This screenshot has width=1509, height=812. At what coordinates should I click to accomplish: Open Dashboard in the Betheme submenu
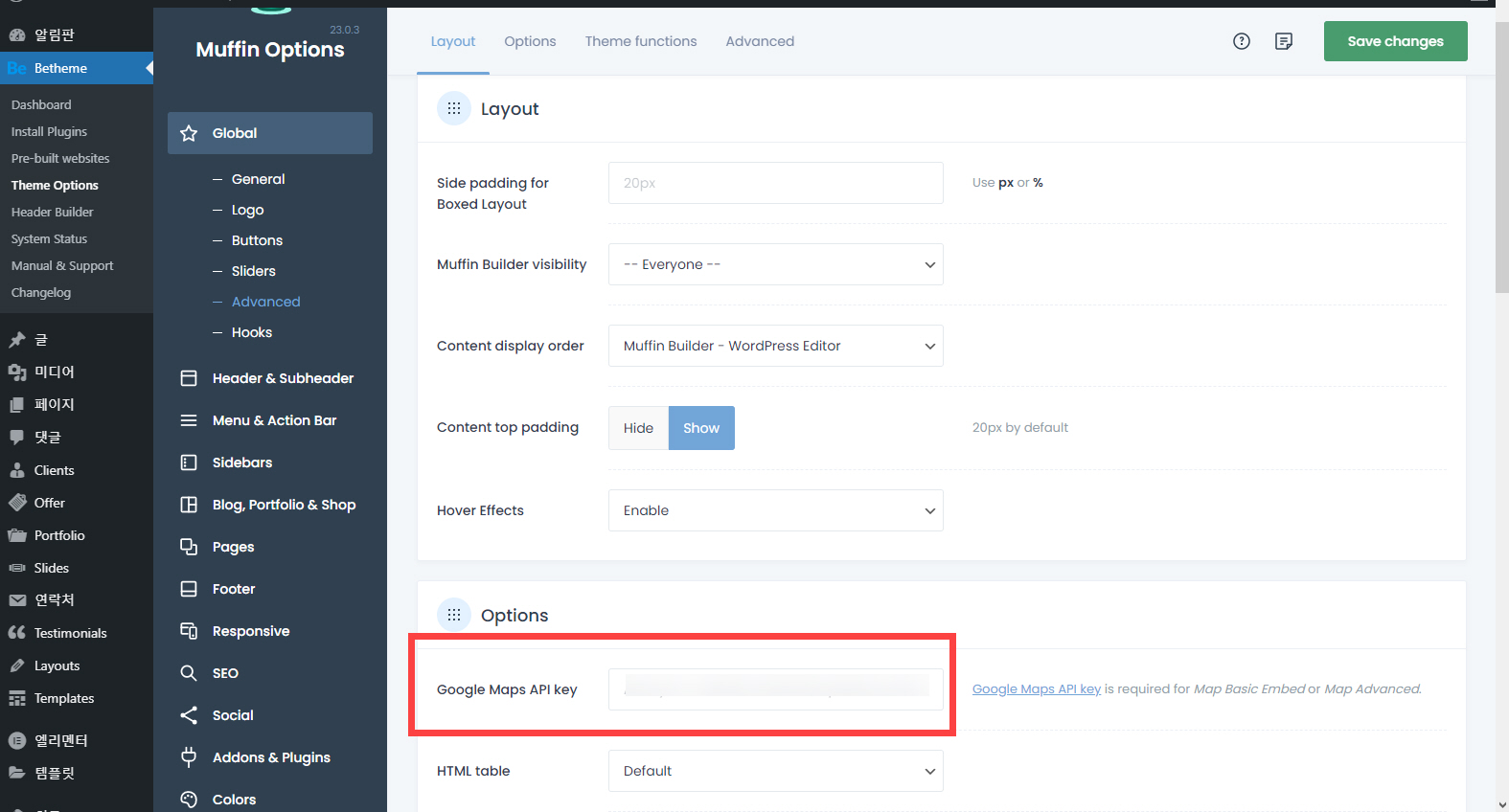click(41, 104)
